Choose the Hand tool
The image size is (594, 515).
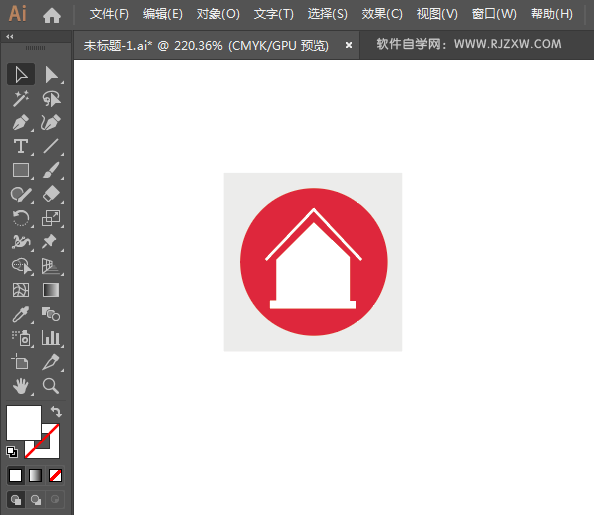(21, 386)
